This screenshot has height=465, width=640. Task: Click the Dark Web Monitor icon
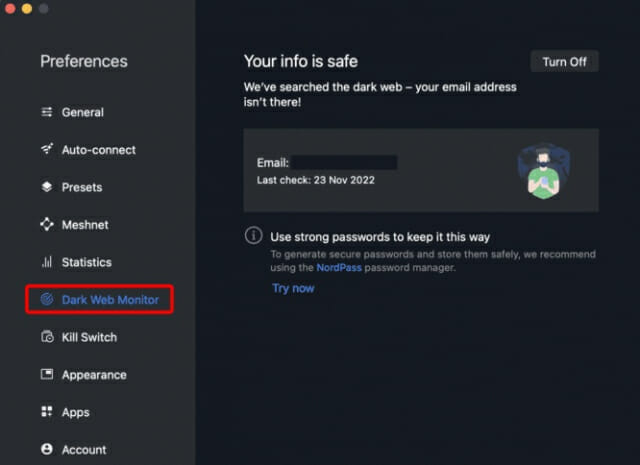46,299
